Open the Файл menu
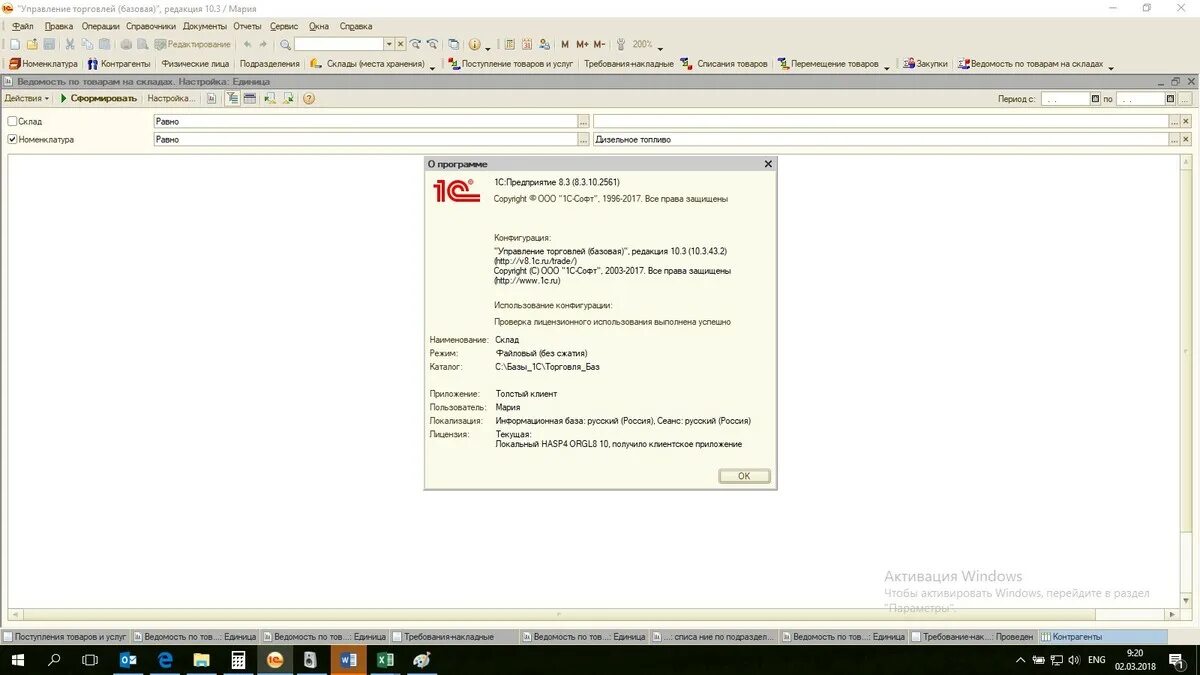The height and width of the screenshot is (675, 1200). click(22, 26)
